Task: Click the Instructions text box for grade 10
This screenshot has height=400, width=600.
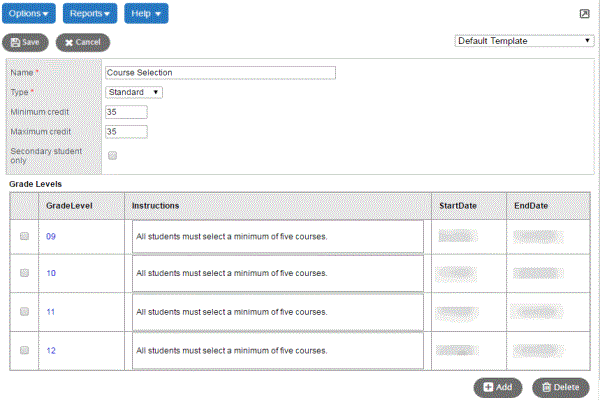Action: pyautogui.click(x=277, y=273)
